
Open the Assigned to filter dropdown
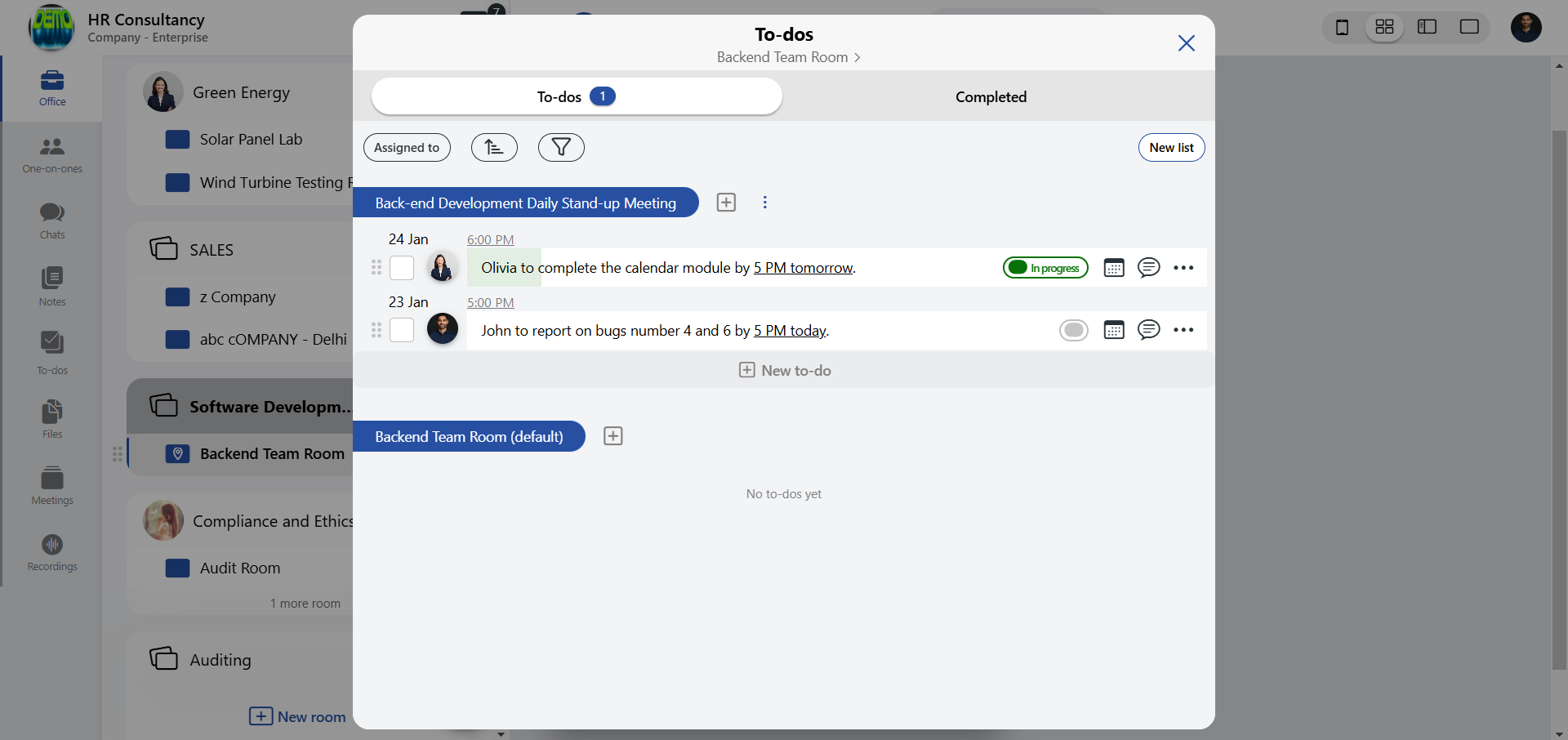pos(407,147)
